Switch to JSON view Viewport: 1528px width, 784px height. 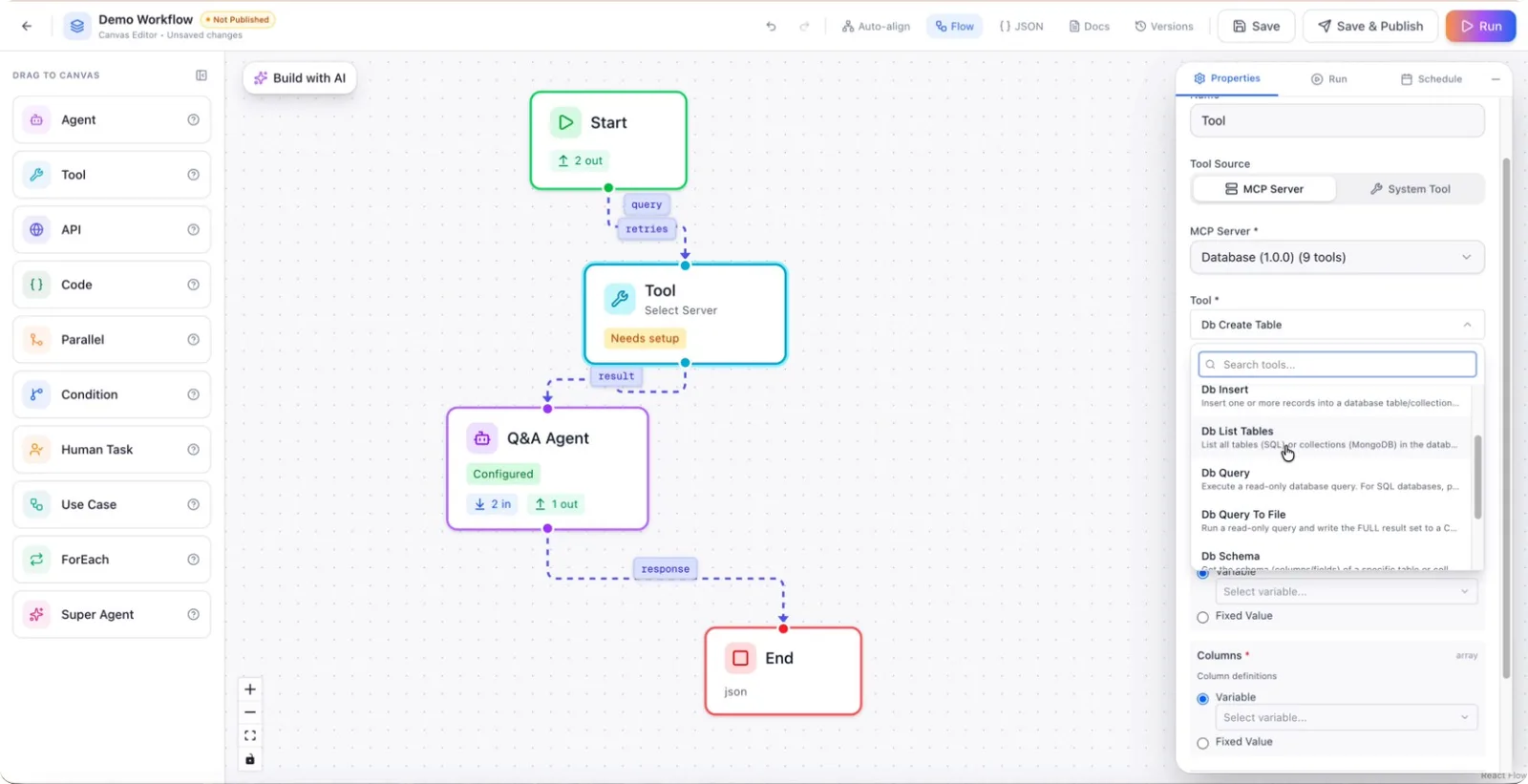click(x=1021, y=27)
